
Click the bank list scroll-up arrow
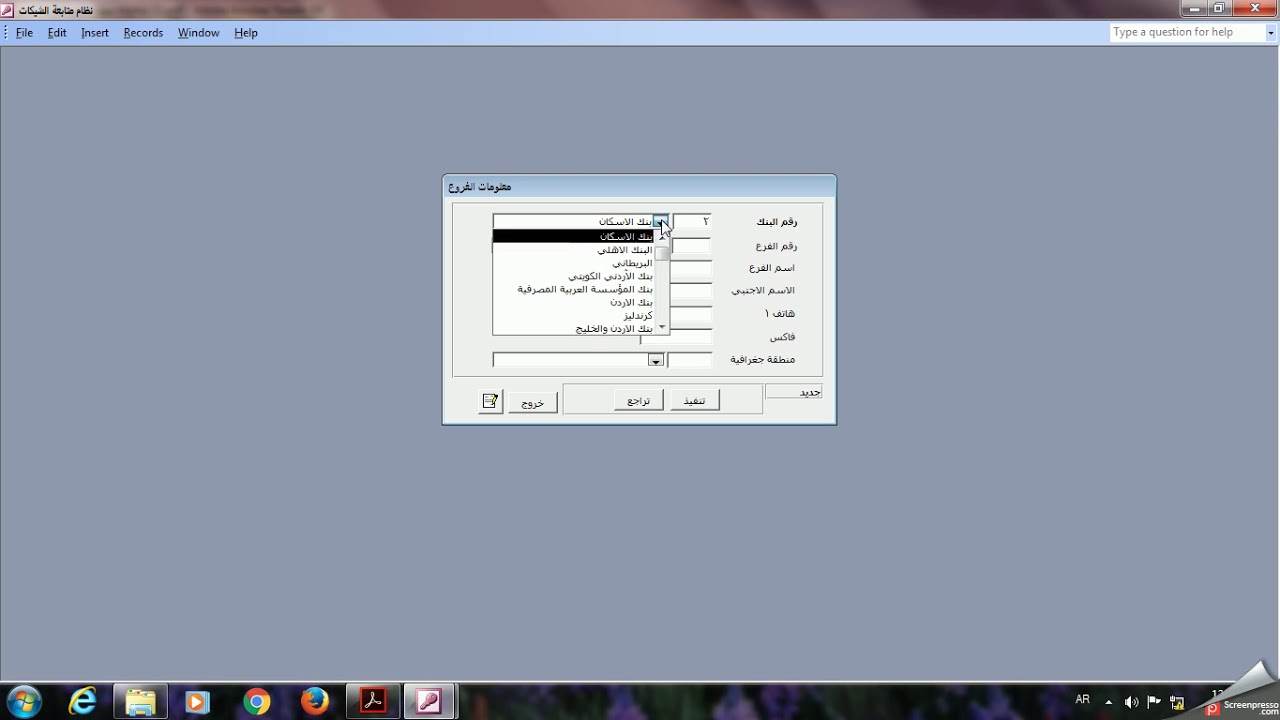(661, 237)
